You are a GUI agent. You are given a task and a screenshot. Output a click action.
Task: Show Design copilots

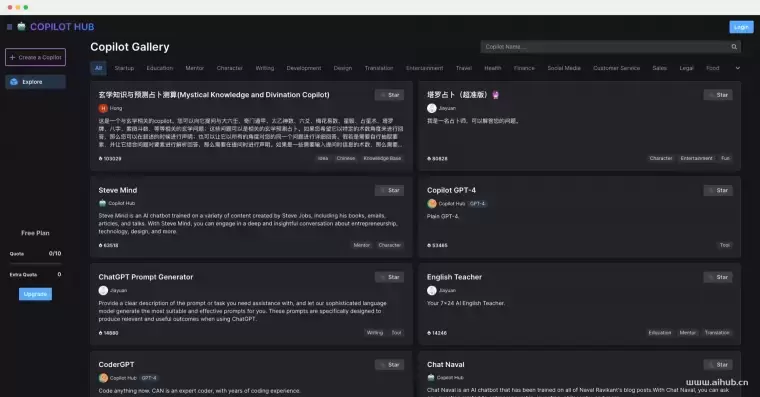pyautogui.click(x=343, y=68)
